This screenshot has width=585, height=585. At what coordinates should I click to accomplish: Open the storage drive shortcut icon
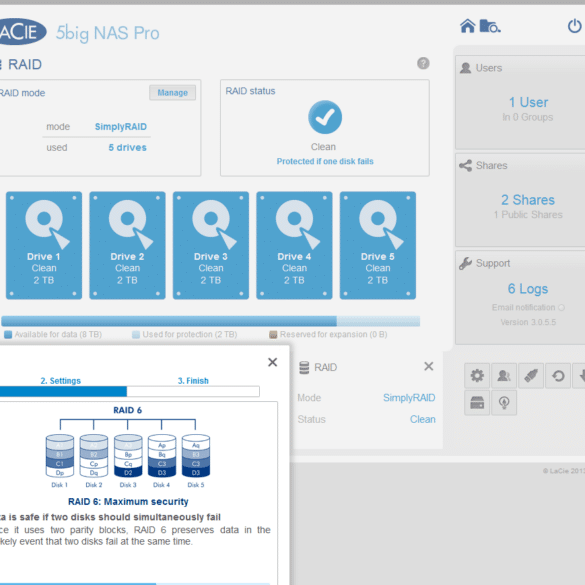coord(477,403)
